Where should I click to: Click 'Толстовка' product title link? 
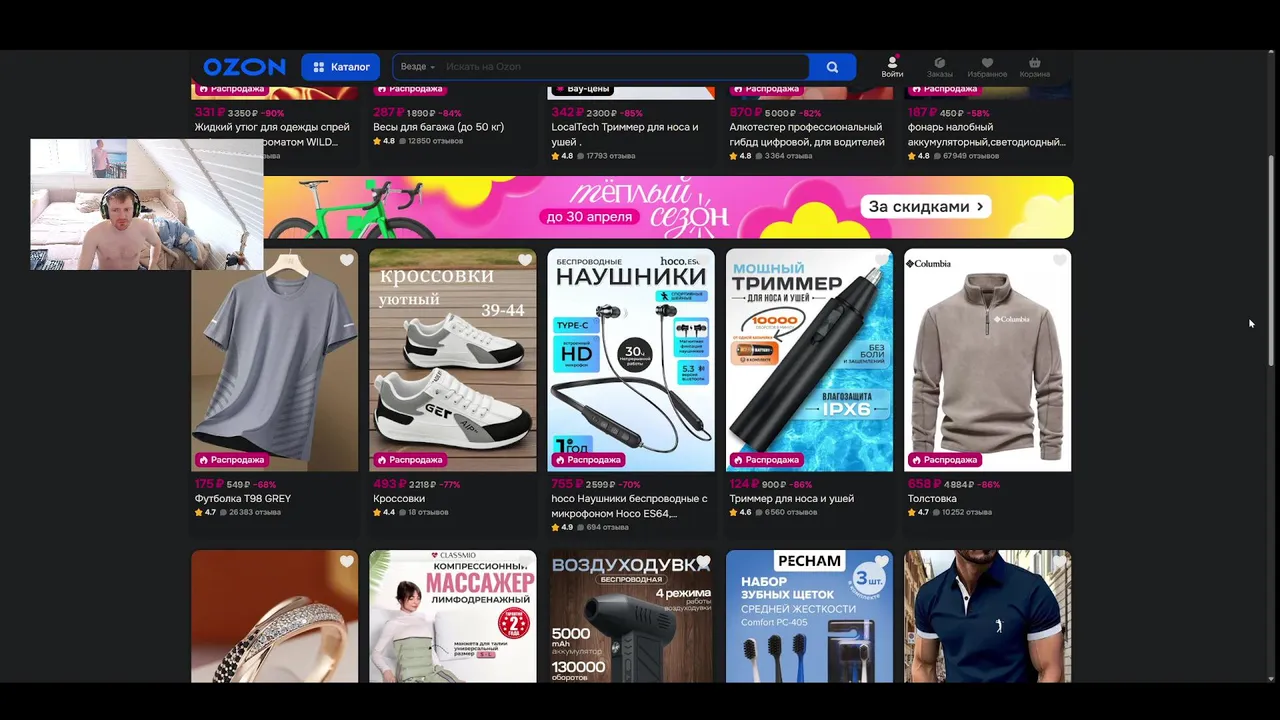(932, 499)
